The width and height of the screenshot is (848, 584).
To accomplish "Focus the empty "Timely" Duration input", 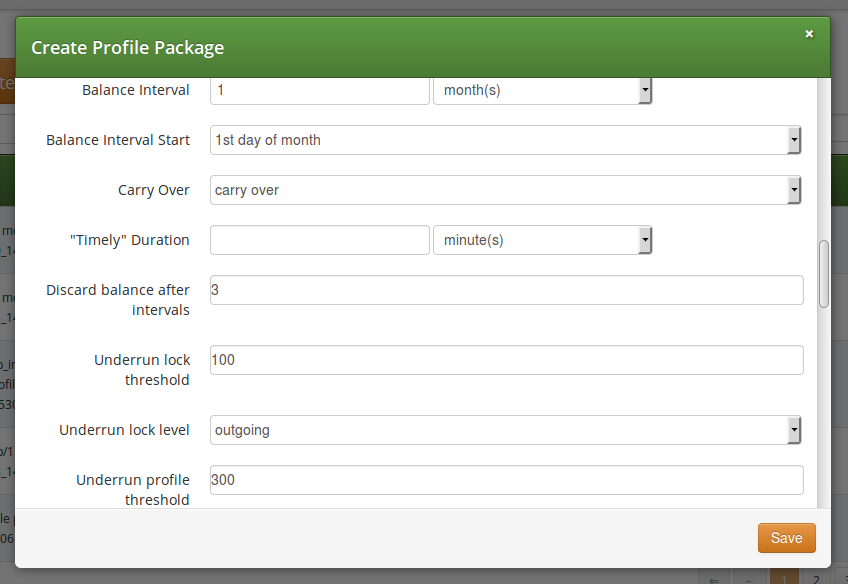I will pos(319,240).
